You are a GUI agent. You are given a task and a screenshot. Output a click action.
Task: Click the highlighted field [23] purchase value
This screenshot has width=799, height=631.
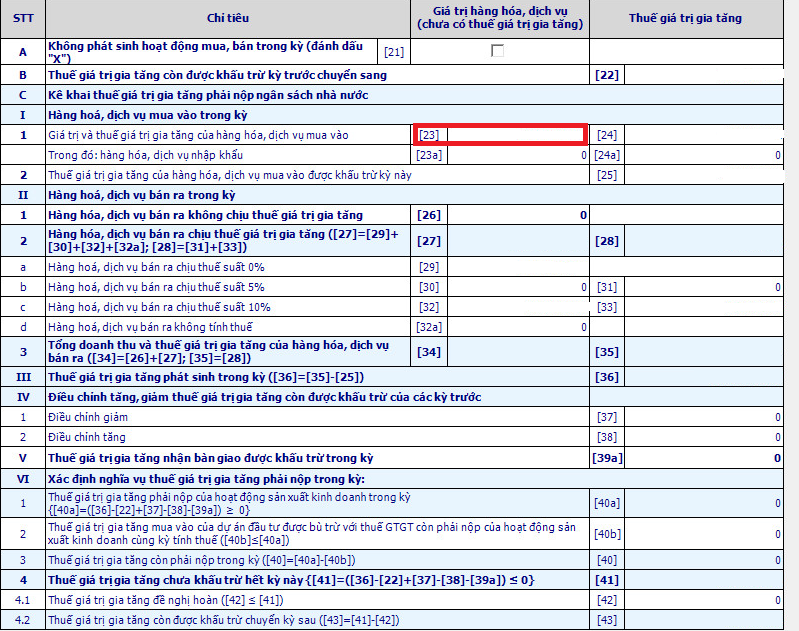click(x=515, y=135)
